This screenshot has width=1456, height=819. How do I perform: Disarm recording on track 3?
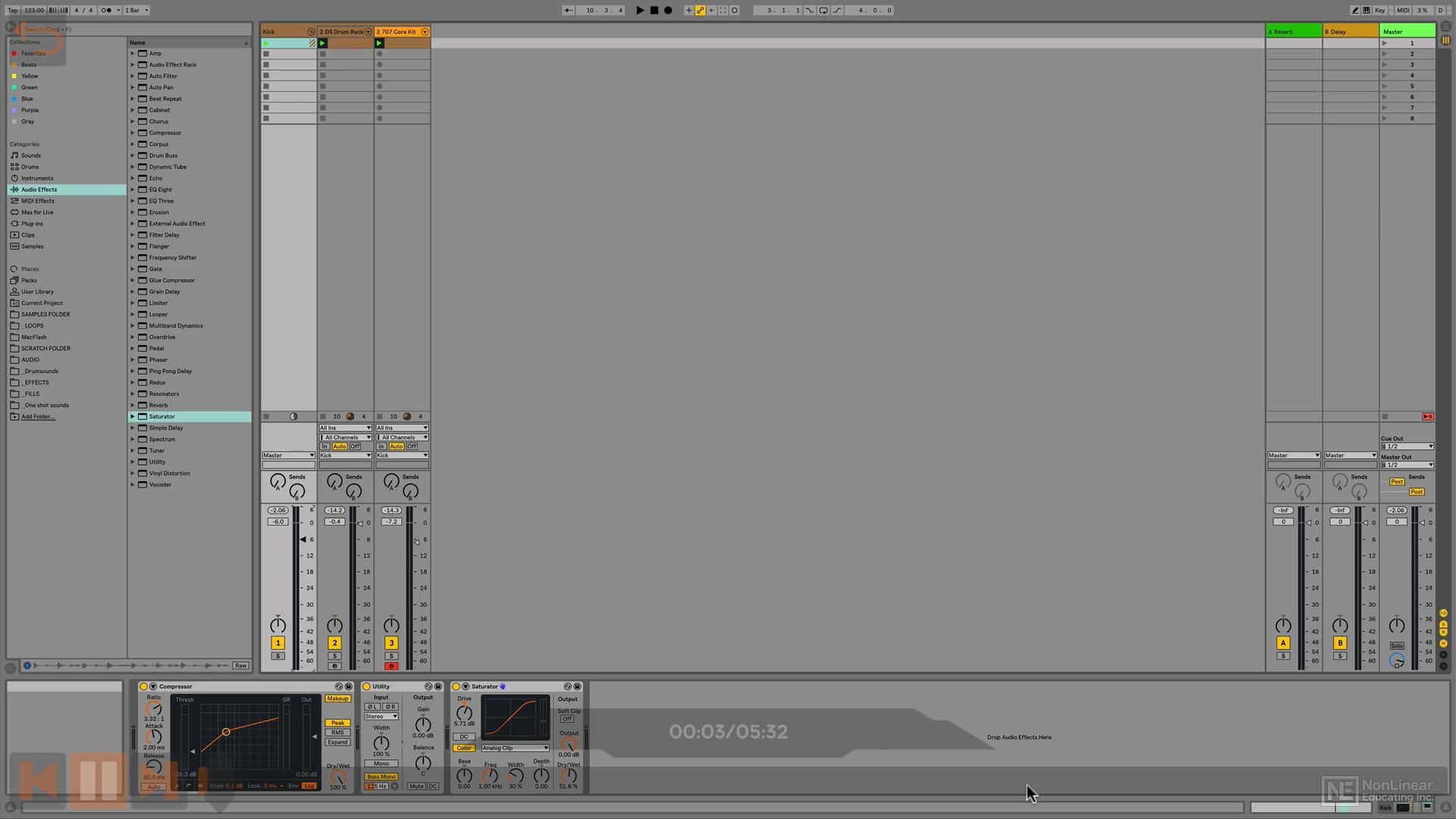(x=391, y=667)
